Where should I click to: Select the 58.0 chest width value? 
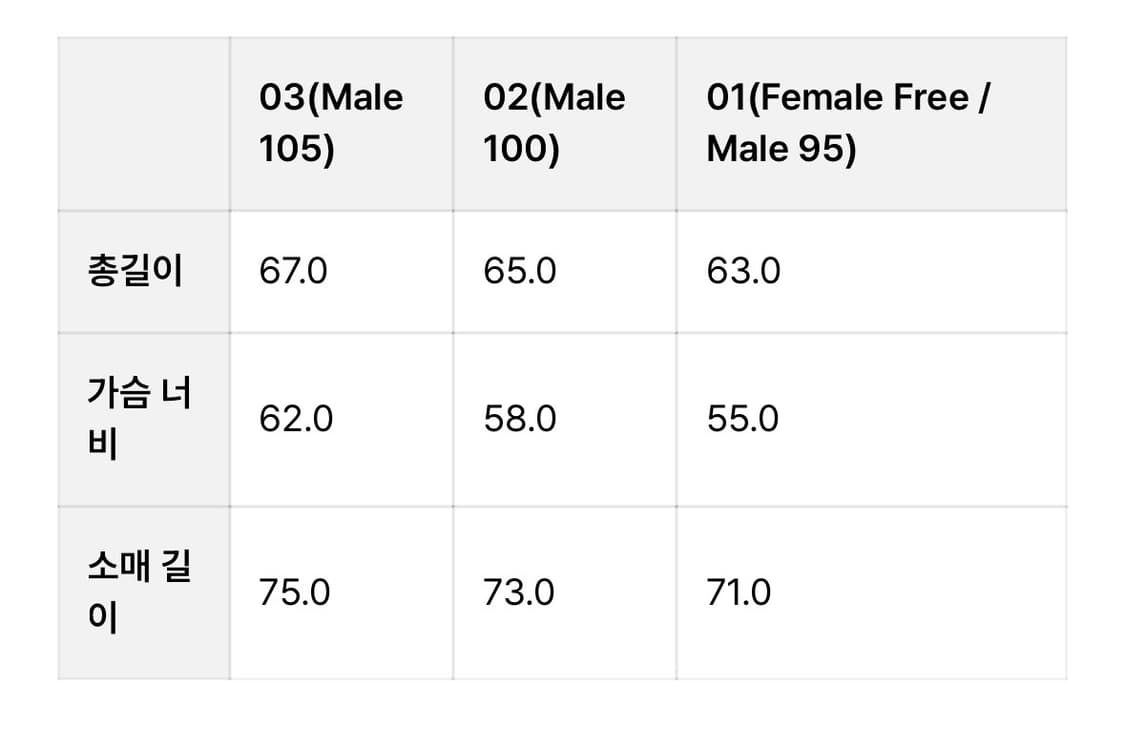pos(520,419)
